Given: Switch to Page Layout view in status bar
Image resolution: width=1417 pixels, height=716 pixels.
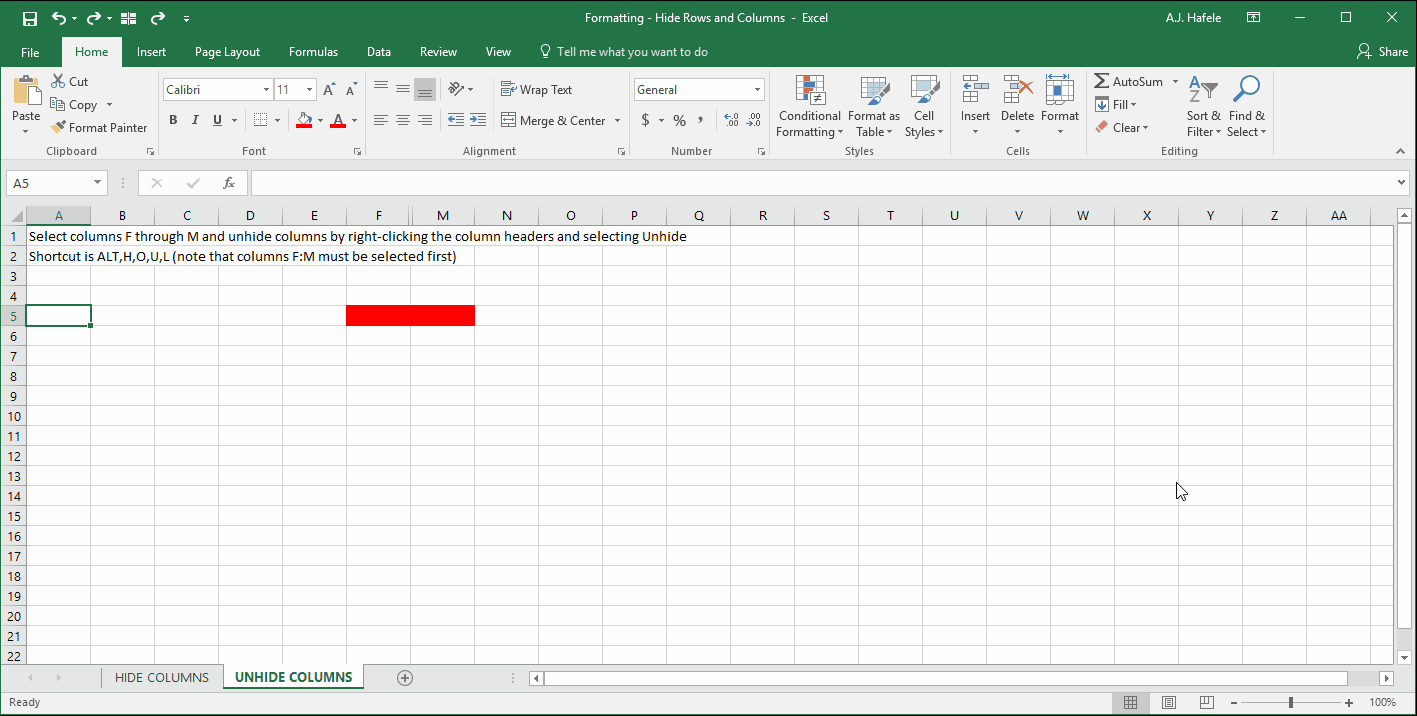Looking at the screenshot, I should [x=1169, y=702].
